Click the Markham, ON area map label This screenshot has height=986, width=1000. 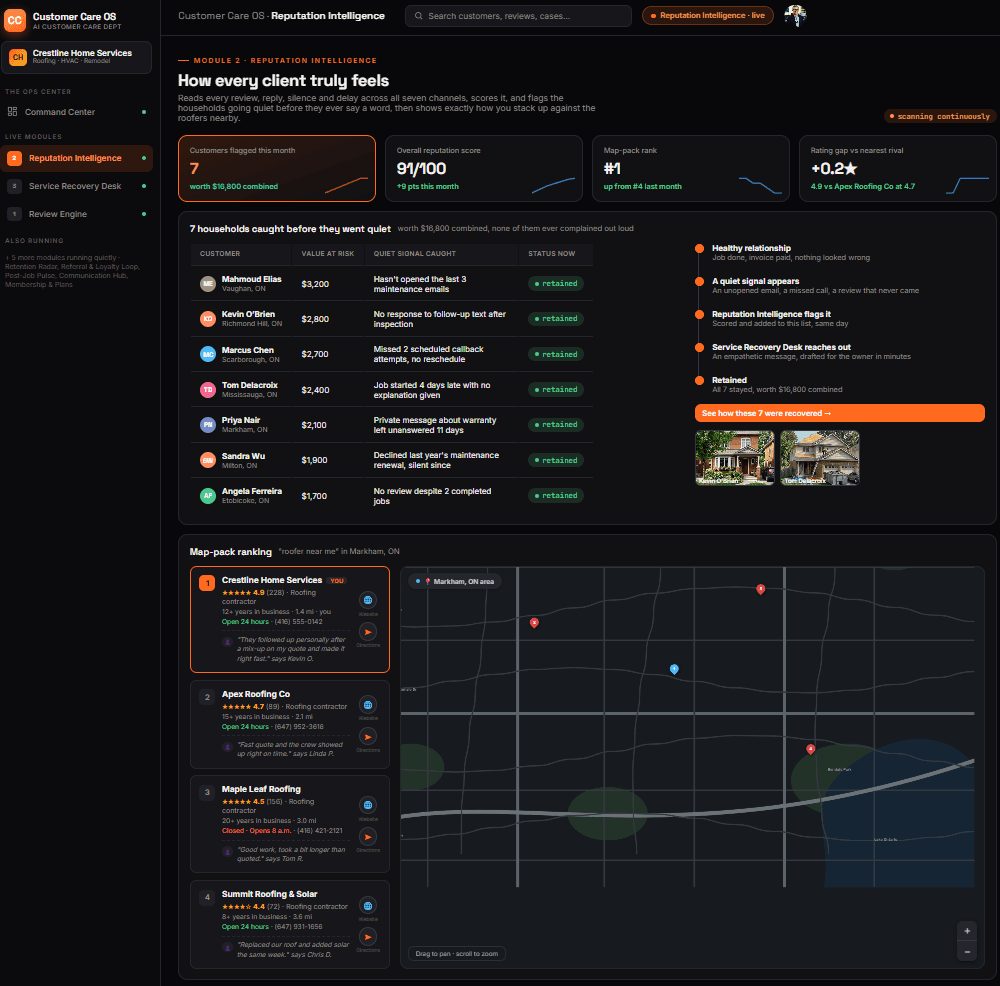point(455,582)
